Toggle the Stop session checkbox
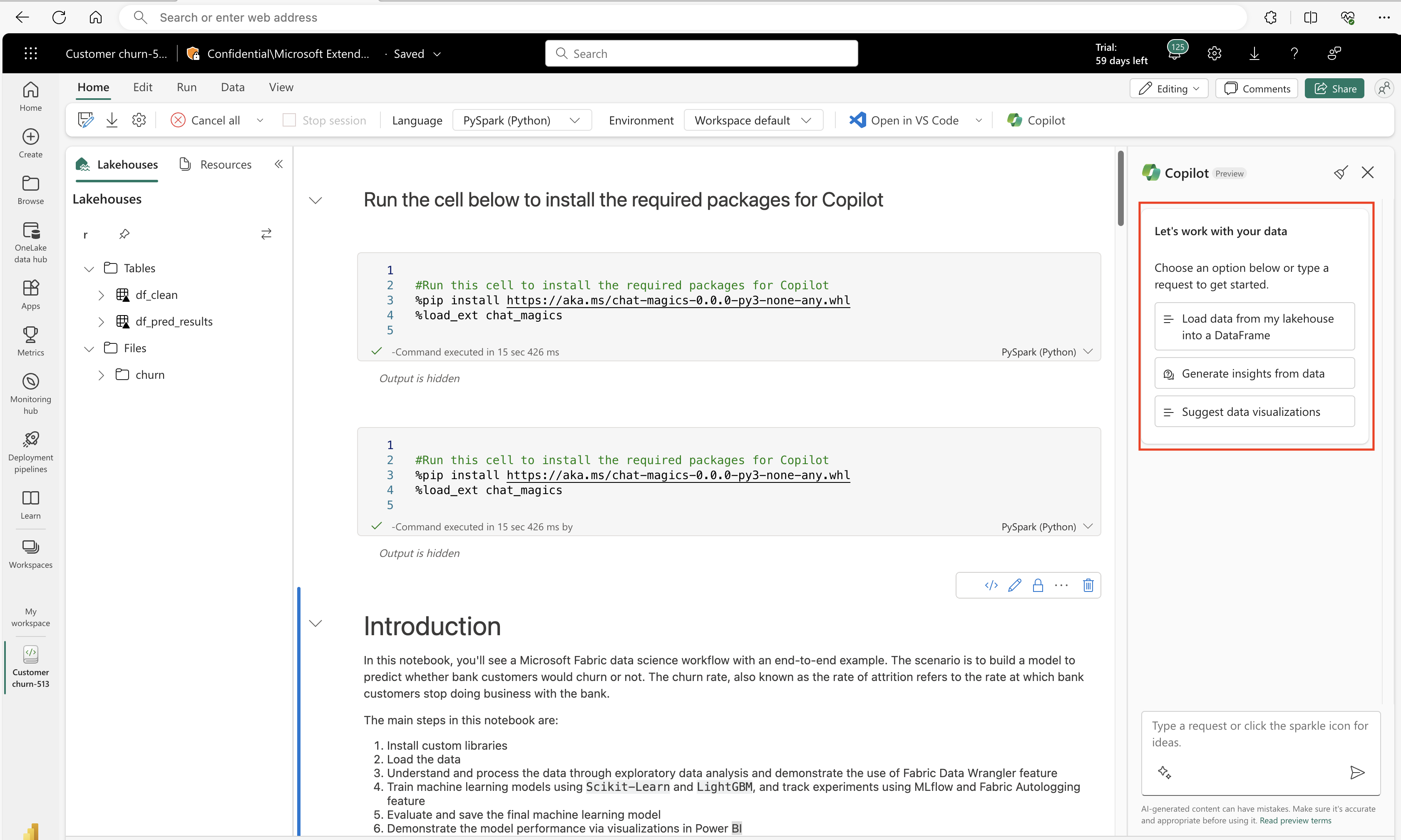The height and width of the screenshot is (840, 1401). pyautogui.click(x=289, y=120)
